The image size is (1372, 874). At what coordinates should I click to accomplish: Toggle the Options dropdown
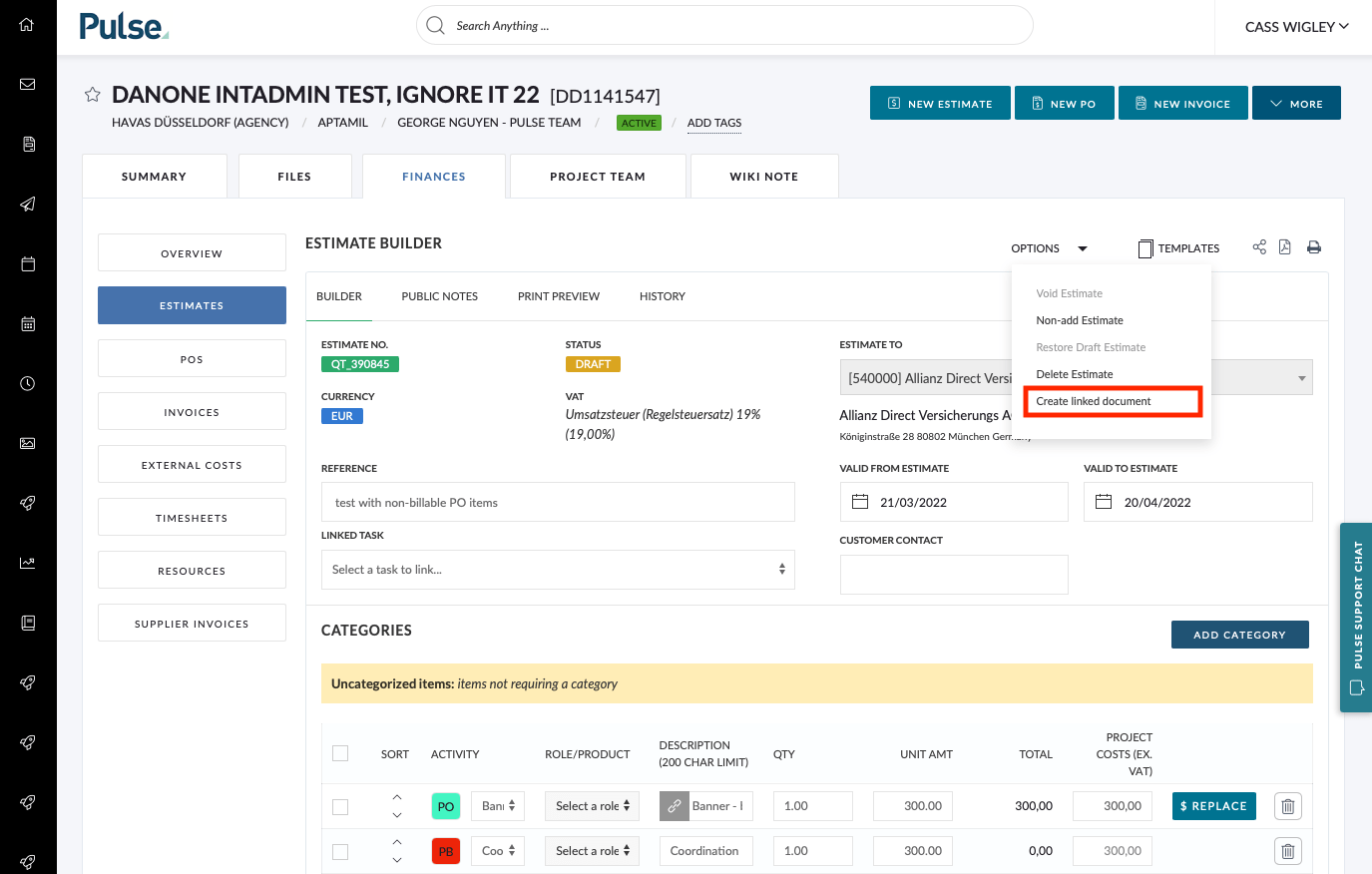[1049, 248]
